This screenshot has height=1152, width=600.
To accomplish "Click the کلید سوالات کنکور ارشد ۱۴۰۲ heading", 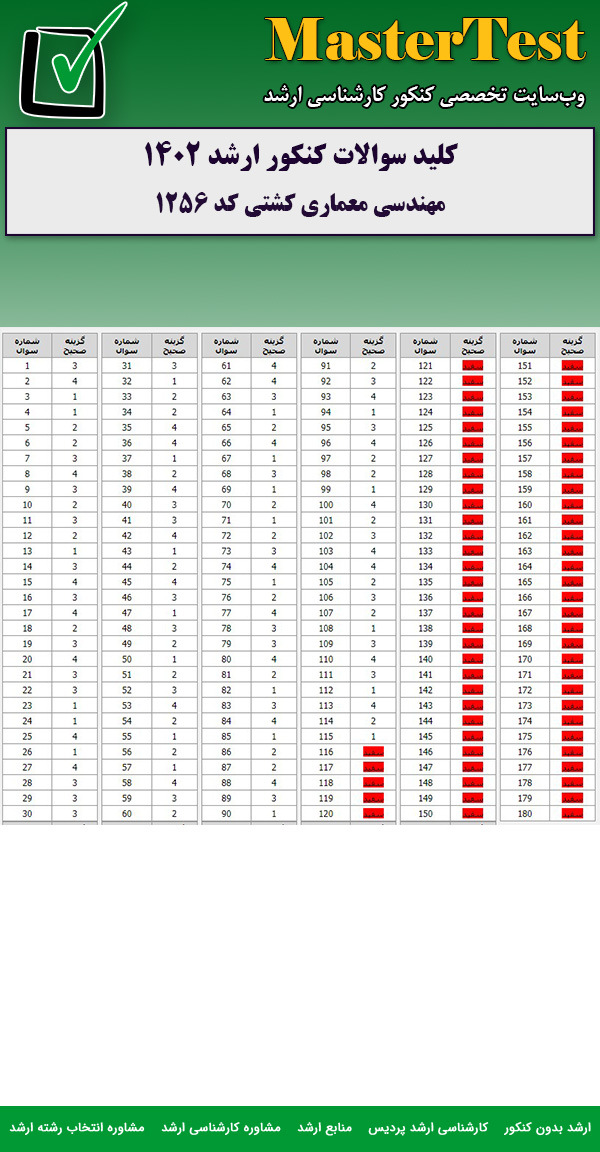I will click(x=300, y=156).
